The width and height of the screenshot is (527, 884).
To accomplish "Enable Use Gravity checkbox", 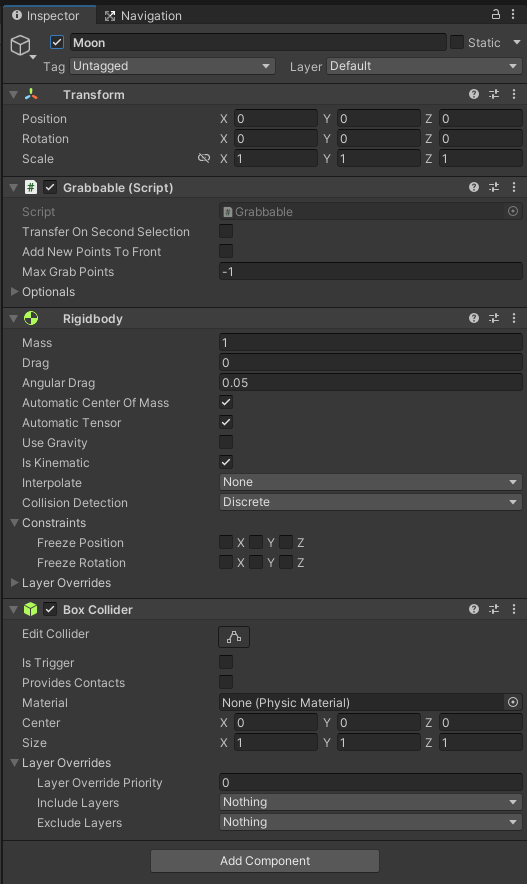I will point(226,442).
